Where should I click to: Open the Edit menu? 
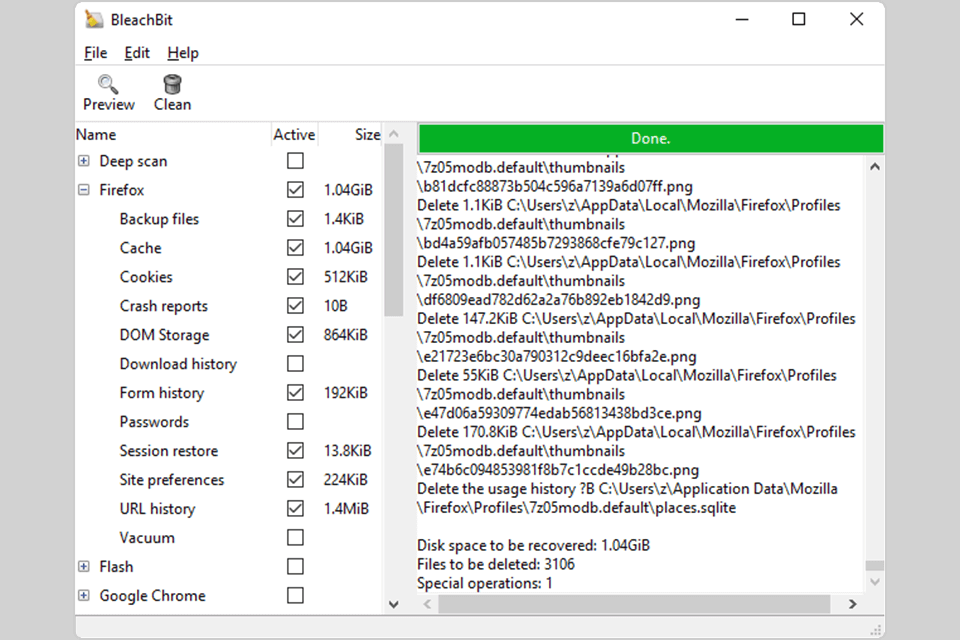tap(137, 53)
